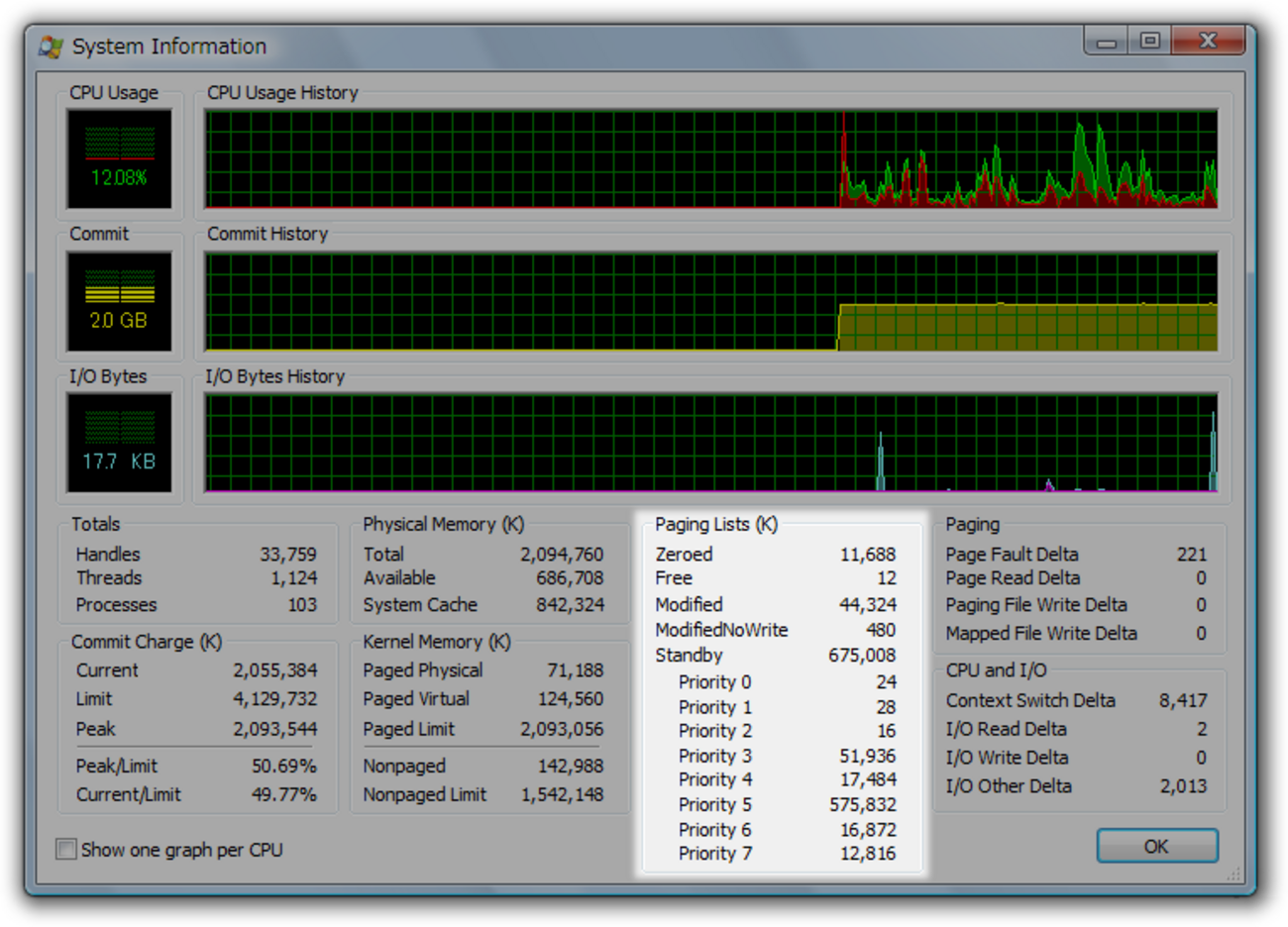The width and height of the screenshot is (1288, 927).
Task: Enable Show one graph per CPU
Action: click(x=66, y=850)
